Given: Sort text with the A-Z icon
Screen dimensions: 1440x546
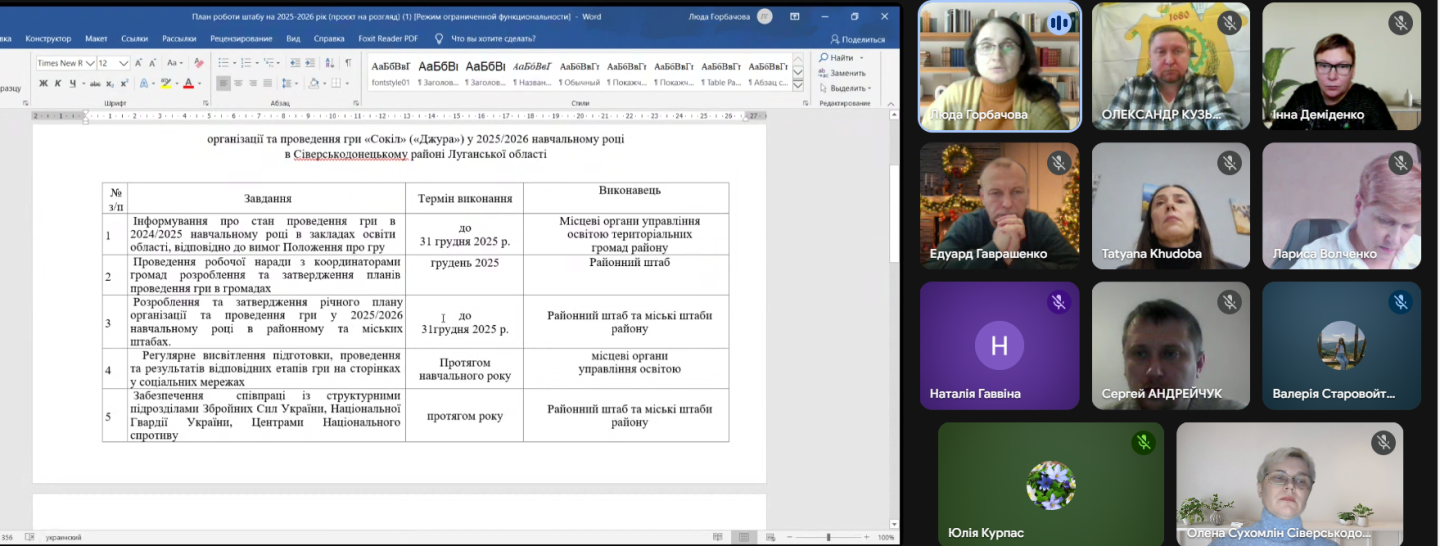Looking at the screenshot, I should [x=330, y=63].
